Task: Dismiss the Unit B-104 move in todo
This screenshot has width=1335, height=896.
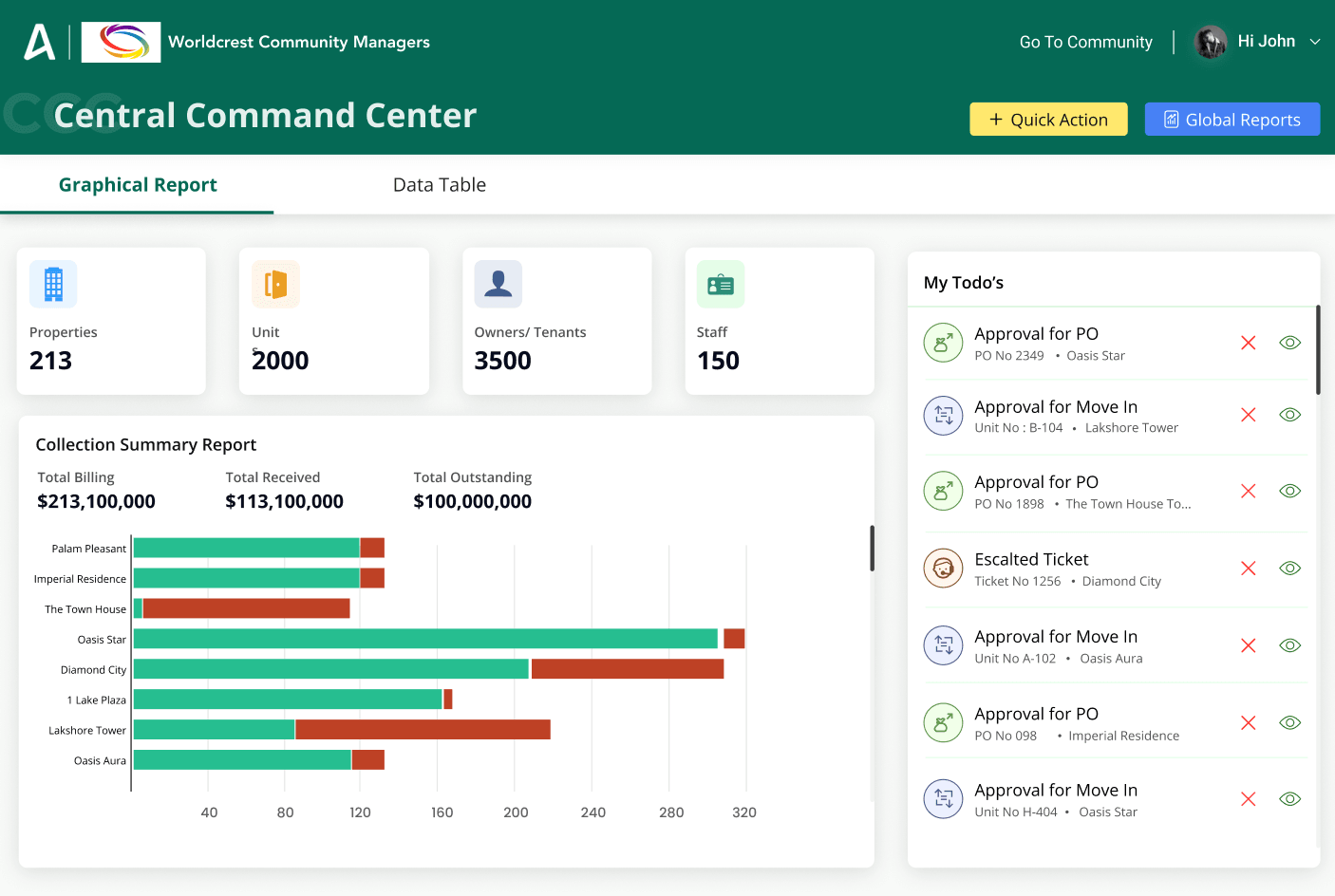Action: pyautogui.click(x=1249, y=415)
